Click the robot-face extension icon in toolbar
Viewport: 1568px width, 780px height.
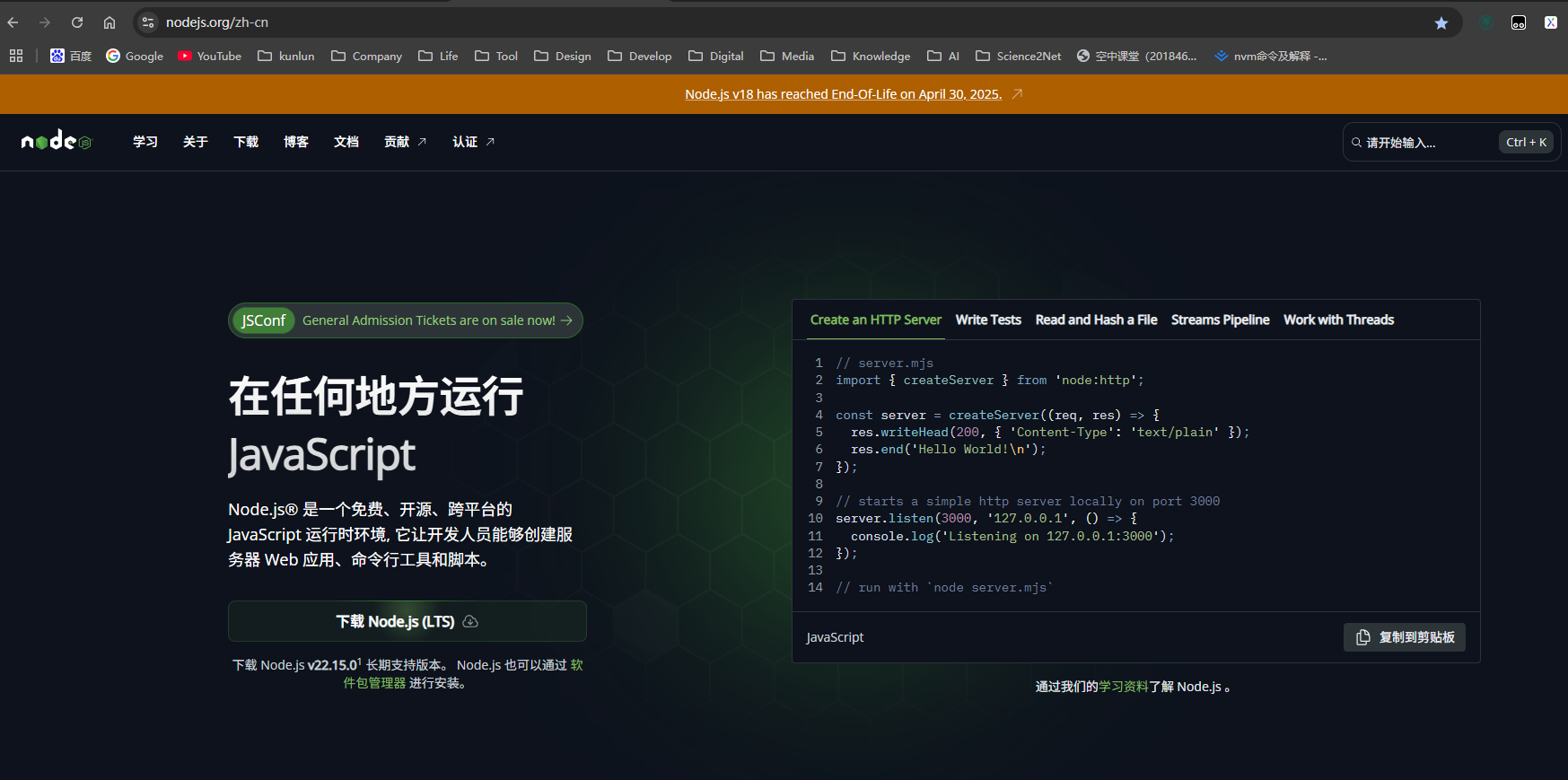[1519, 23]
